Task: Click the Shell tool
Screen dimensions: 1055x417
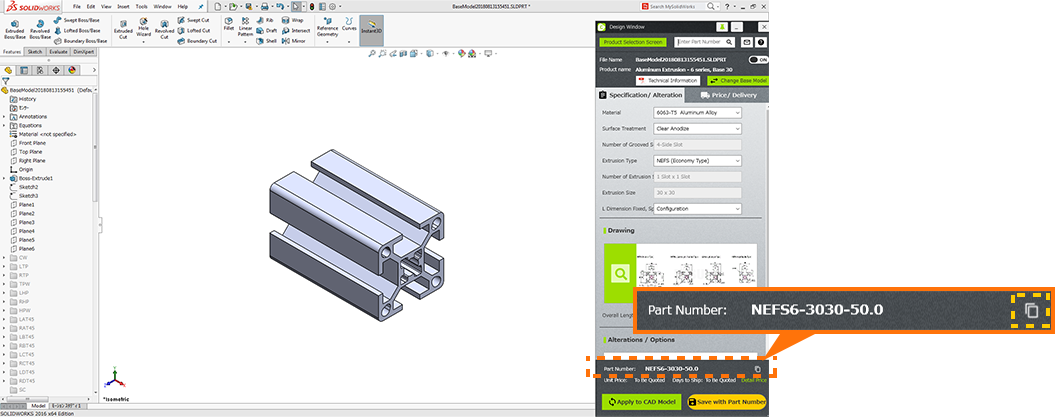Action: (266, 41)
